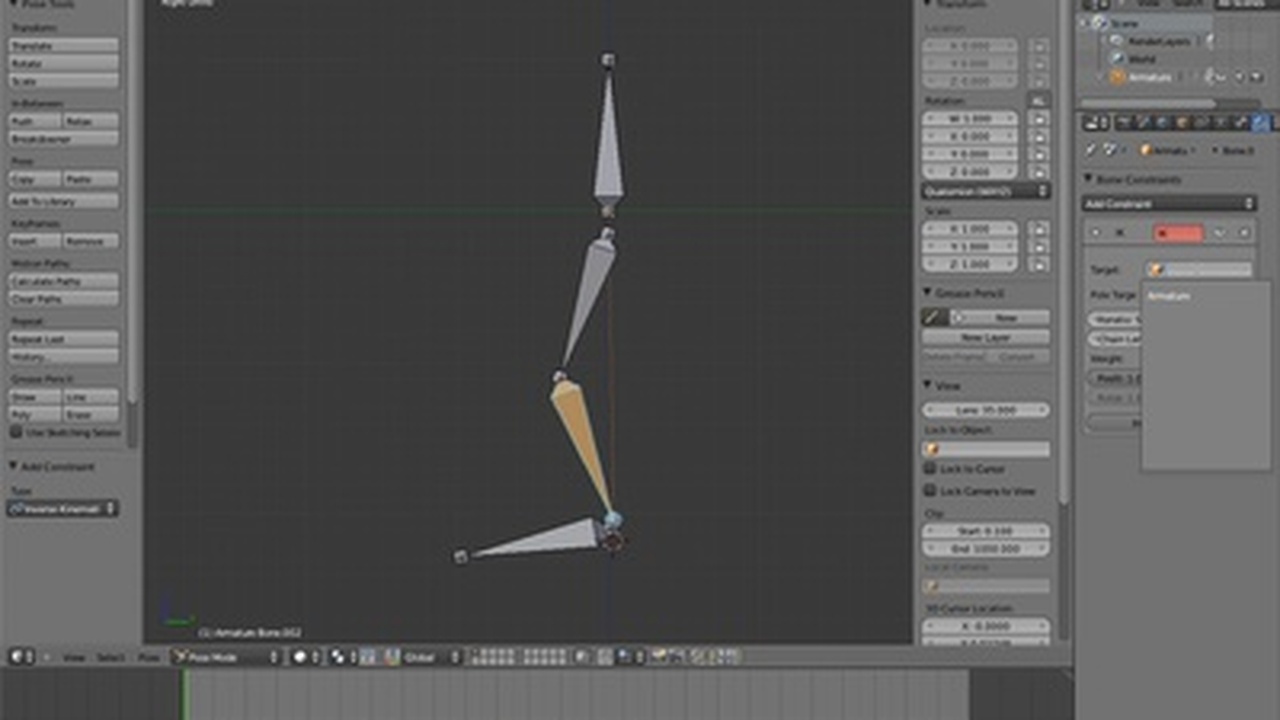Open the Viewport Shading icon in 3D view header

point(297,657)
